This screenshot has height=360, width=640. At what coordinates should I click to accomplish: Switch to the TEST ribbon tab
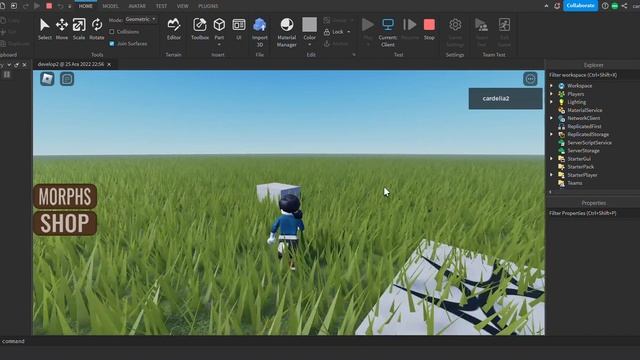coord(161,6)
